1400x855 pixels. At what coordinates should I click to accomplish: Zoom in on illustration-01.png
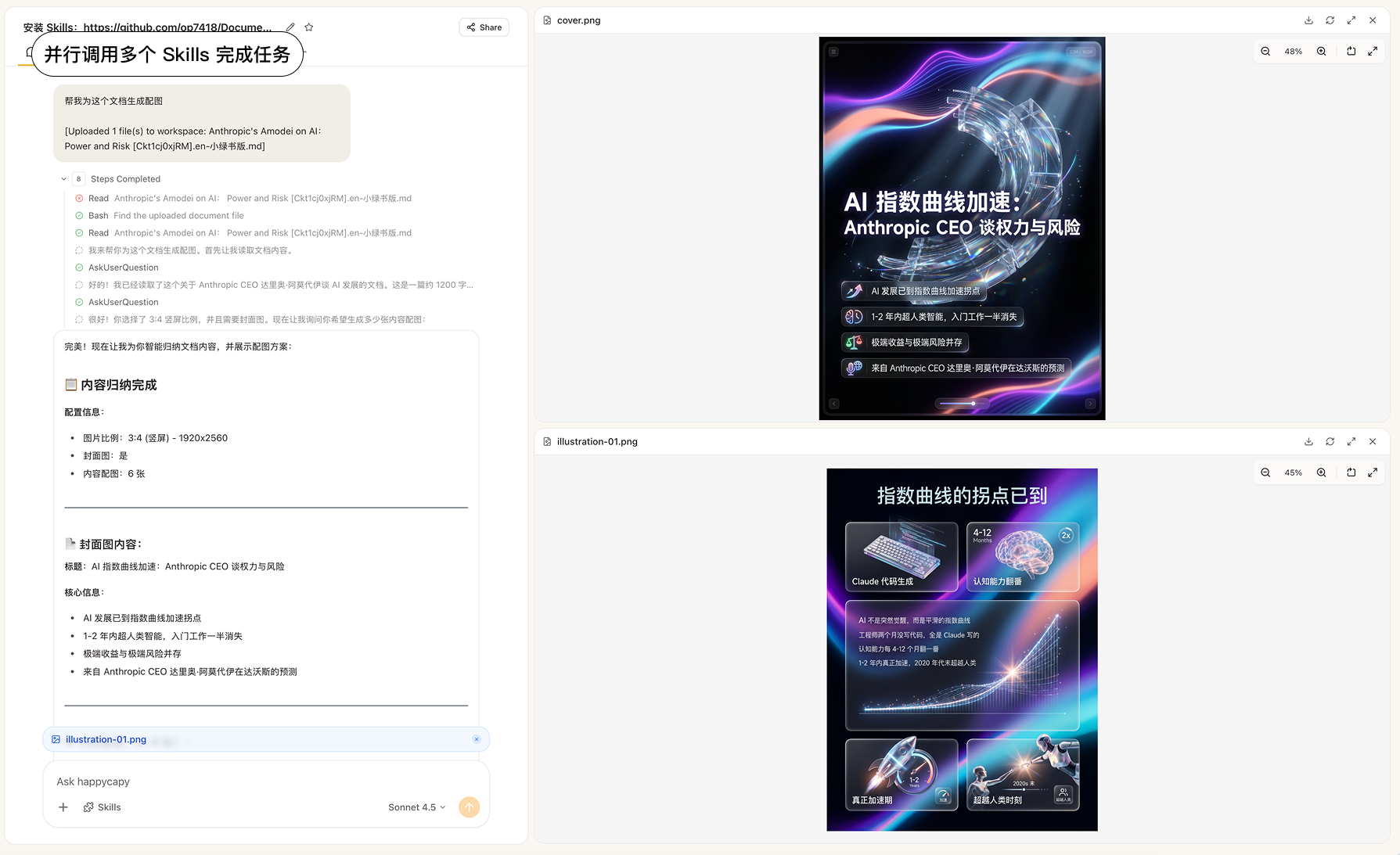[x=1322, y=472]
